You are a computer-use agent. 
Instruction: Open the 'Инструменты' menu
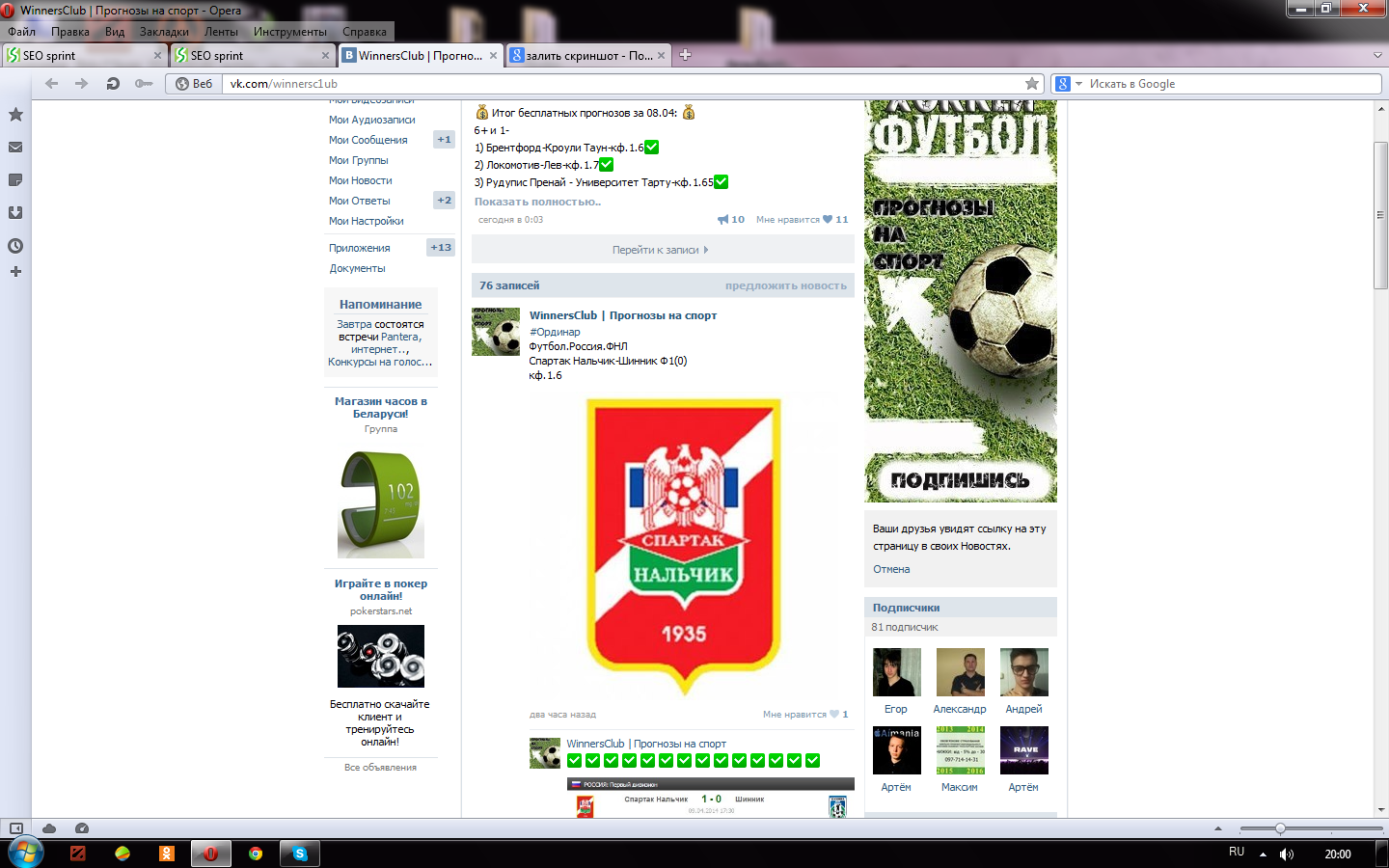pyautogui.click(x=290, y=32)
